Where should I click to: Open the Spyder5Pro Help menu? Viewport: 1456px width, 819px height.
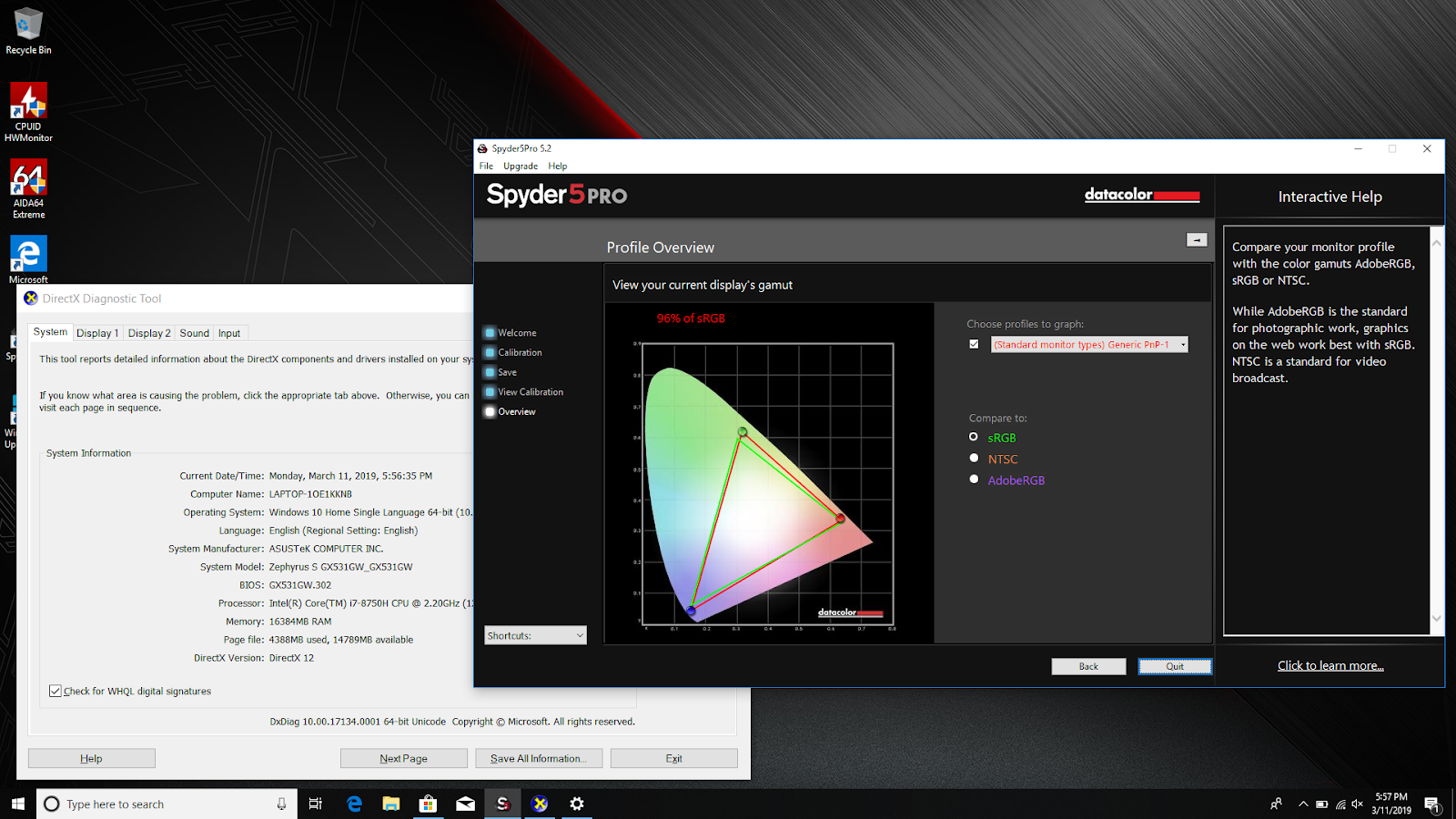(558, 166)
